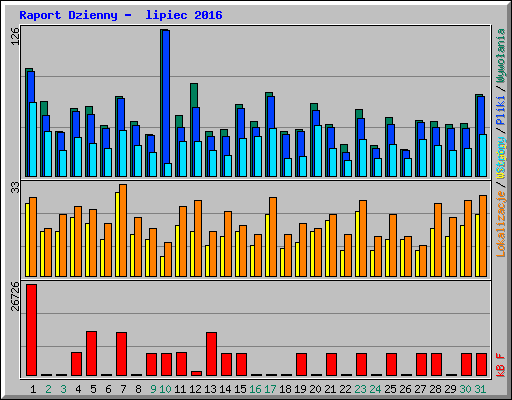512x400 pixels.
Task: Click the 26726 KB scale label
Action: (15, 296)
